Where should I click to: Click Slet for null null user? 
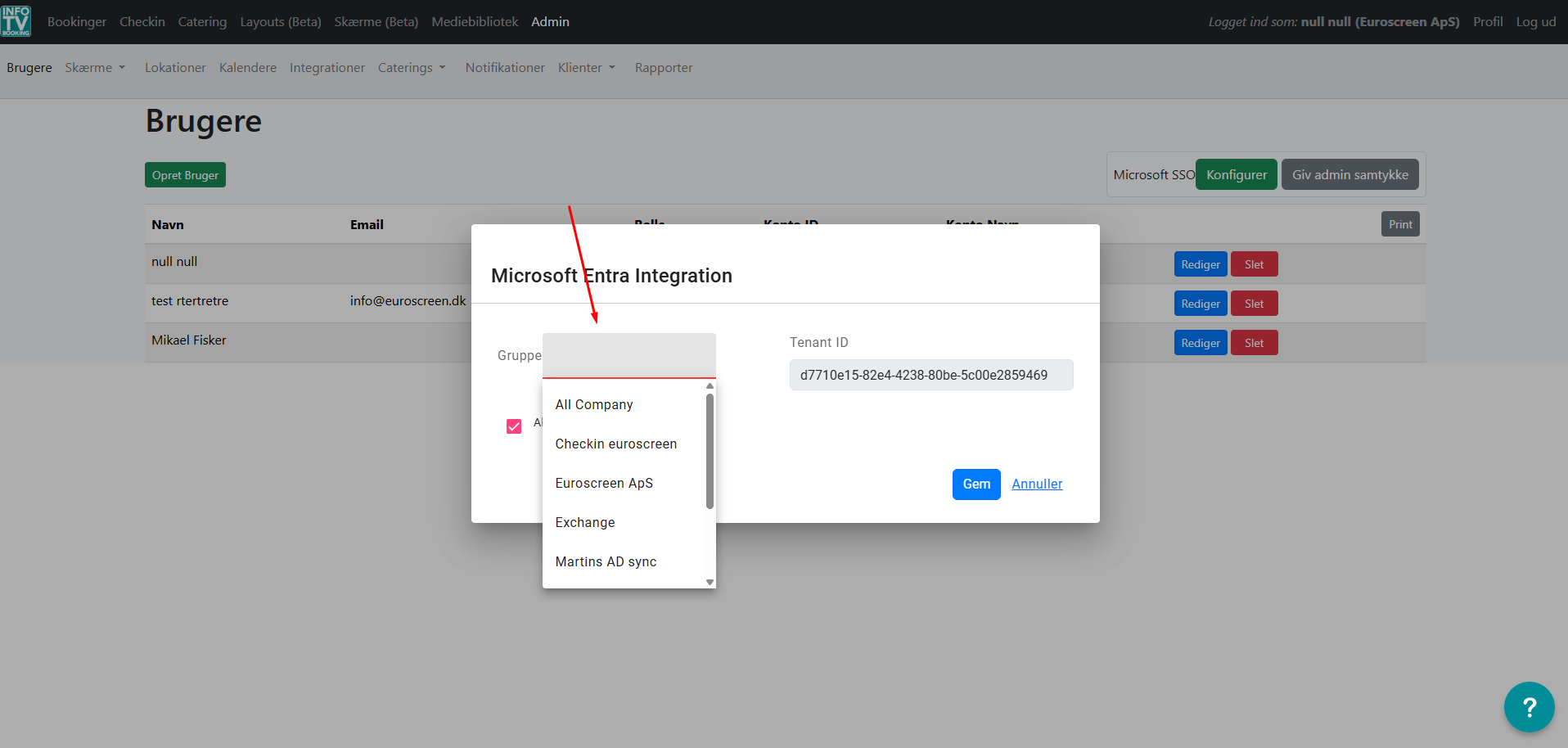[1255, 264]
